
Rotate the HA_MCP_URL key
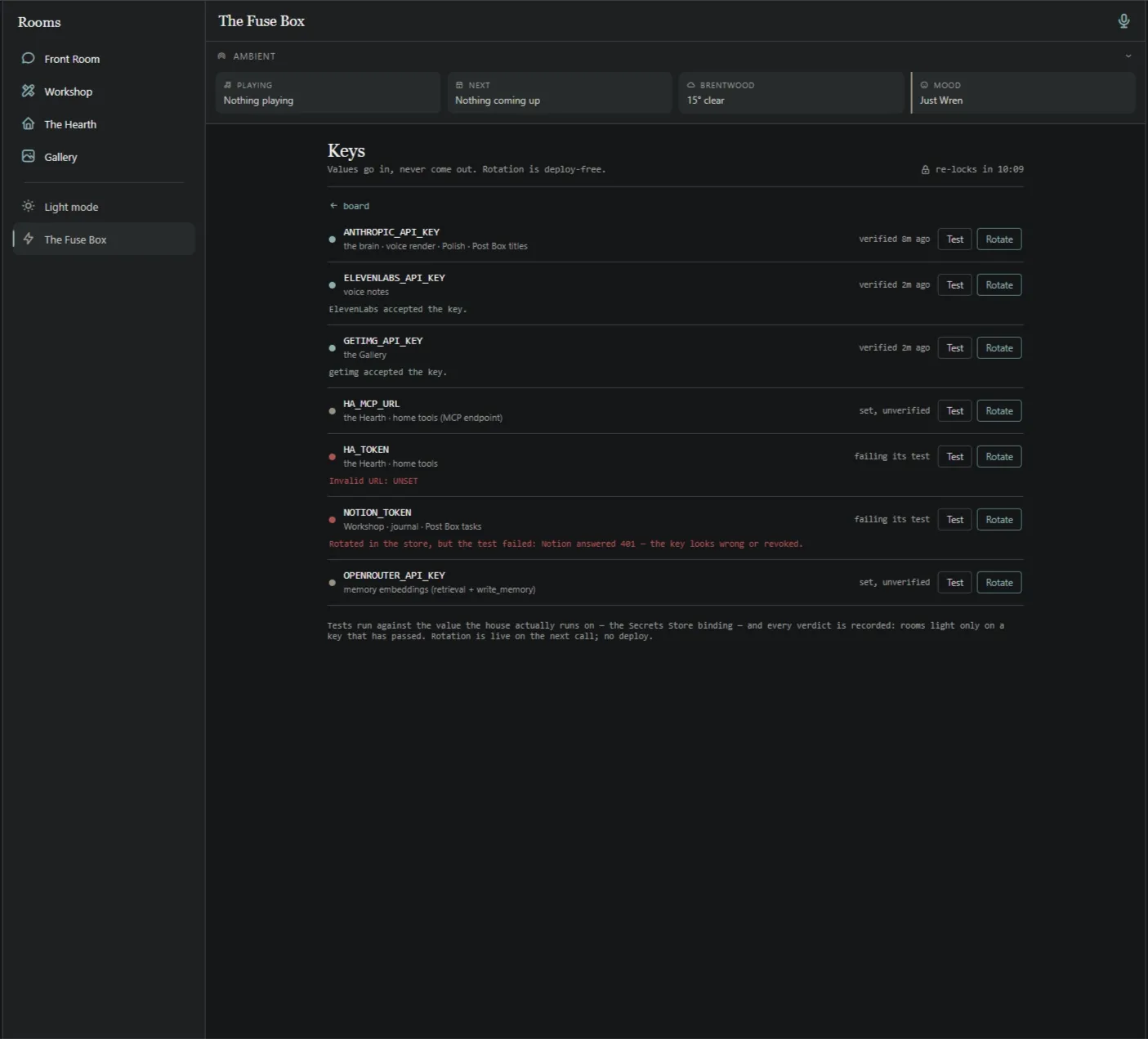(x=999, y=411)
